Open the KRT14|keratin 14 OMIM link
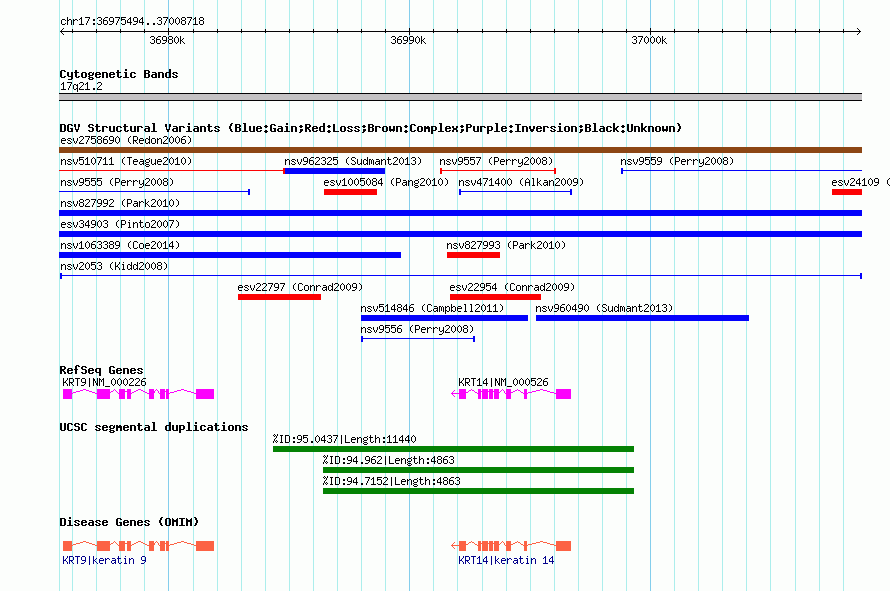The image size is (890, 591). tap(506, 560)
